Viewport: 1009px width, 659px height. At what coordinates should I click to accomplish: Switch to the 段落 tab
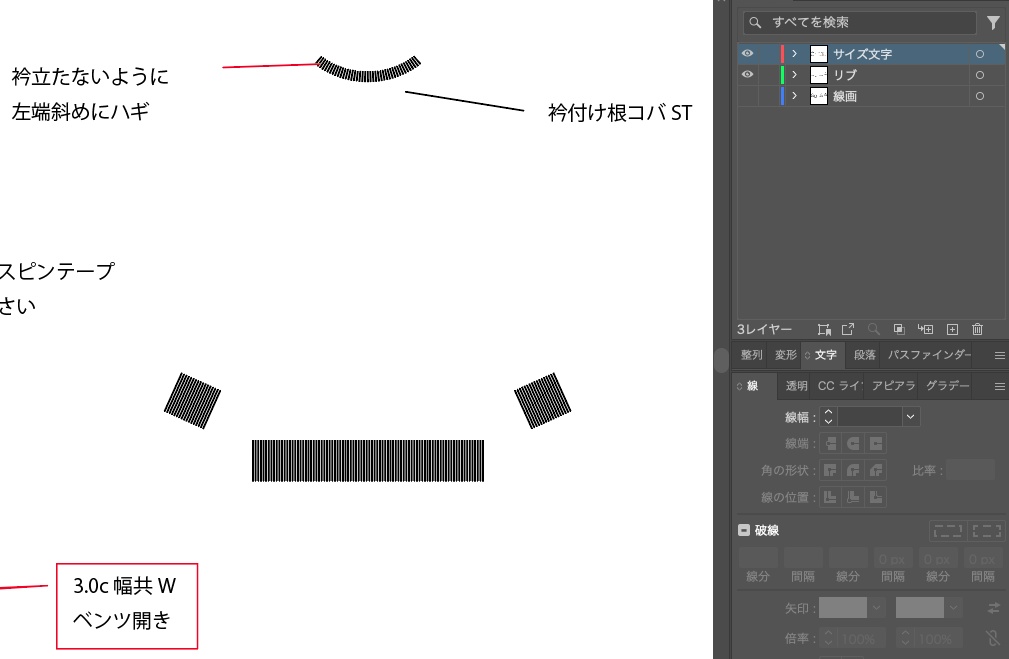tap(863, 355)
